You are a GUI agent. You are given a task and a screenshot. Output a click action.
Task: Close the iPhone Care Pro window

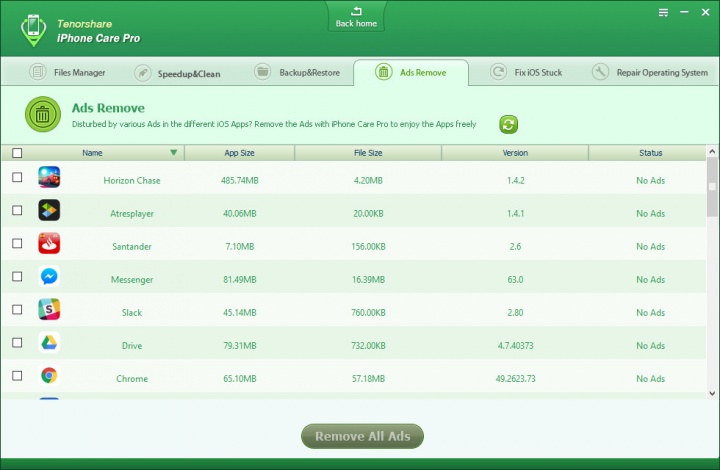pyautogui.click(x=706, y=12)
